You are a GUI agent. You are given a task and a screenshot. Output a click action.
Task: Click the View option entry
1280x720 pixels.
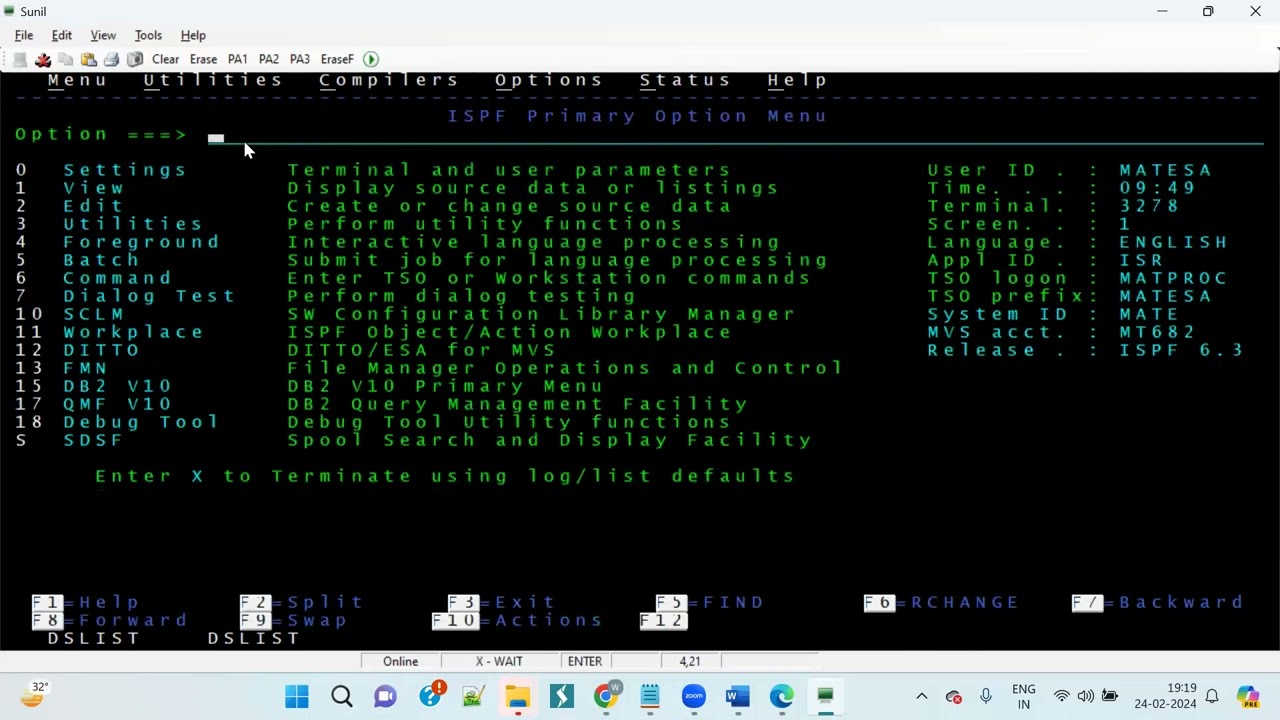[x=93, y=188]
